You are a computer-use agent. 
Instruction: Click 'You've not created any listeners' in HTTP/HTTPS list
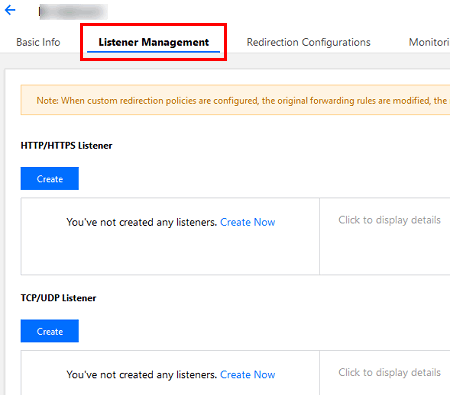142,222
